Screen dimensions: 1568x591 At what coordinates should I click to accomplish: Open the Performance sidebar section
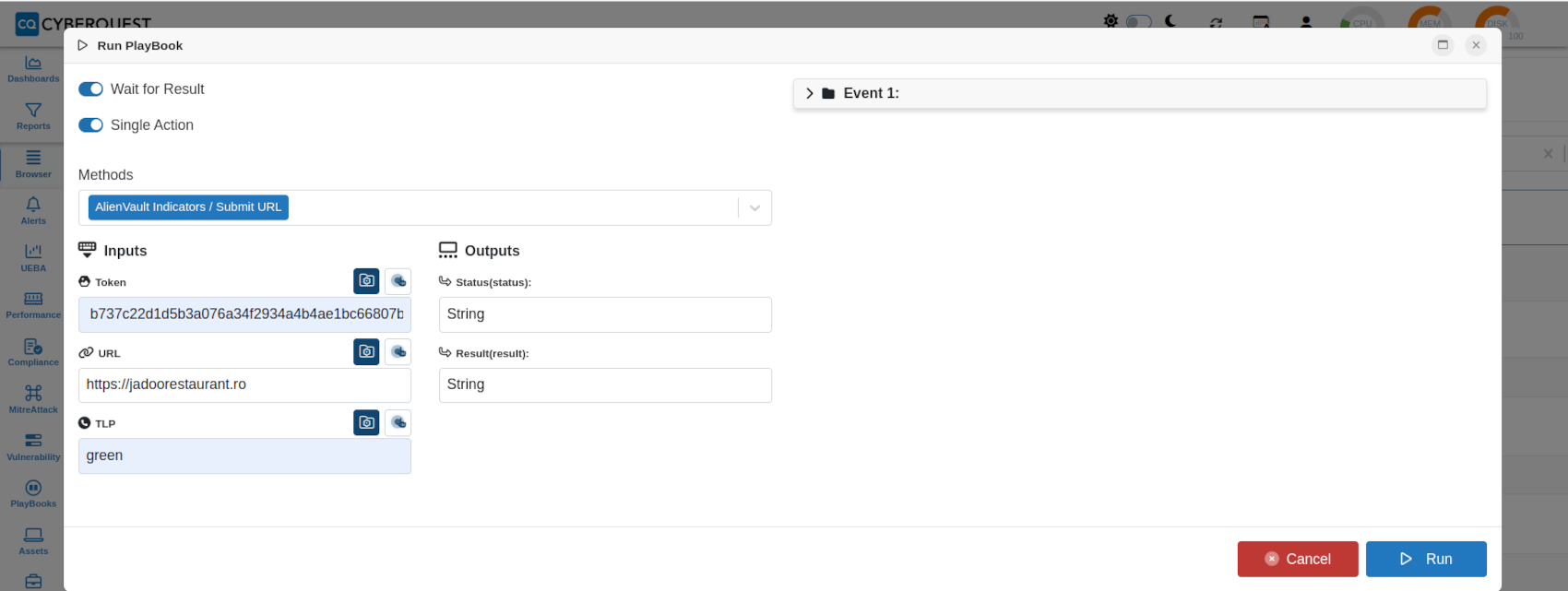[33, 306]
